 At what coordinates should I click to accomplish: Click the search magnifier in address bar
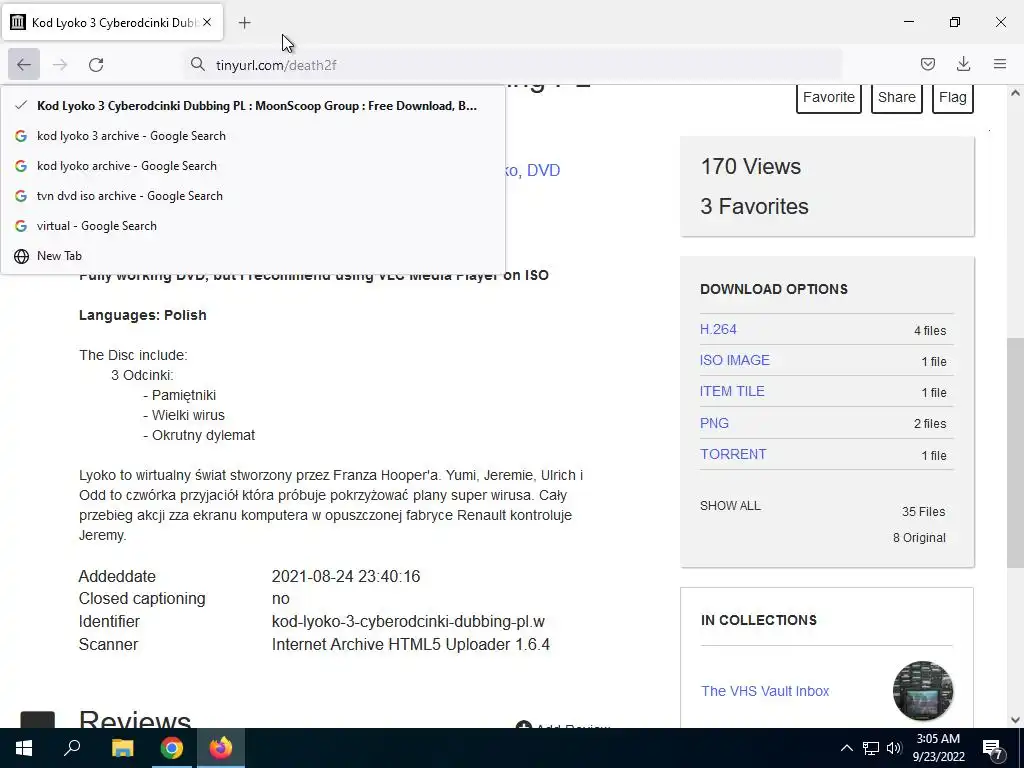[x=197, y=64]
